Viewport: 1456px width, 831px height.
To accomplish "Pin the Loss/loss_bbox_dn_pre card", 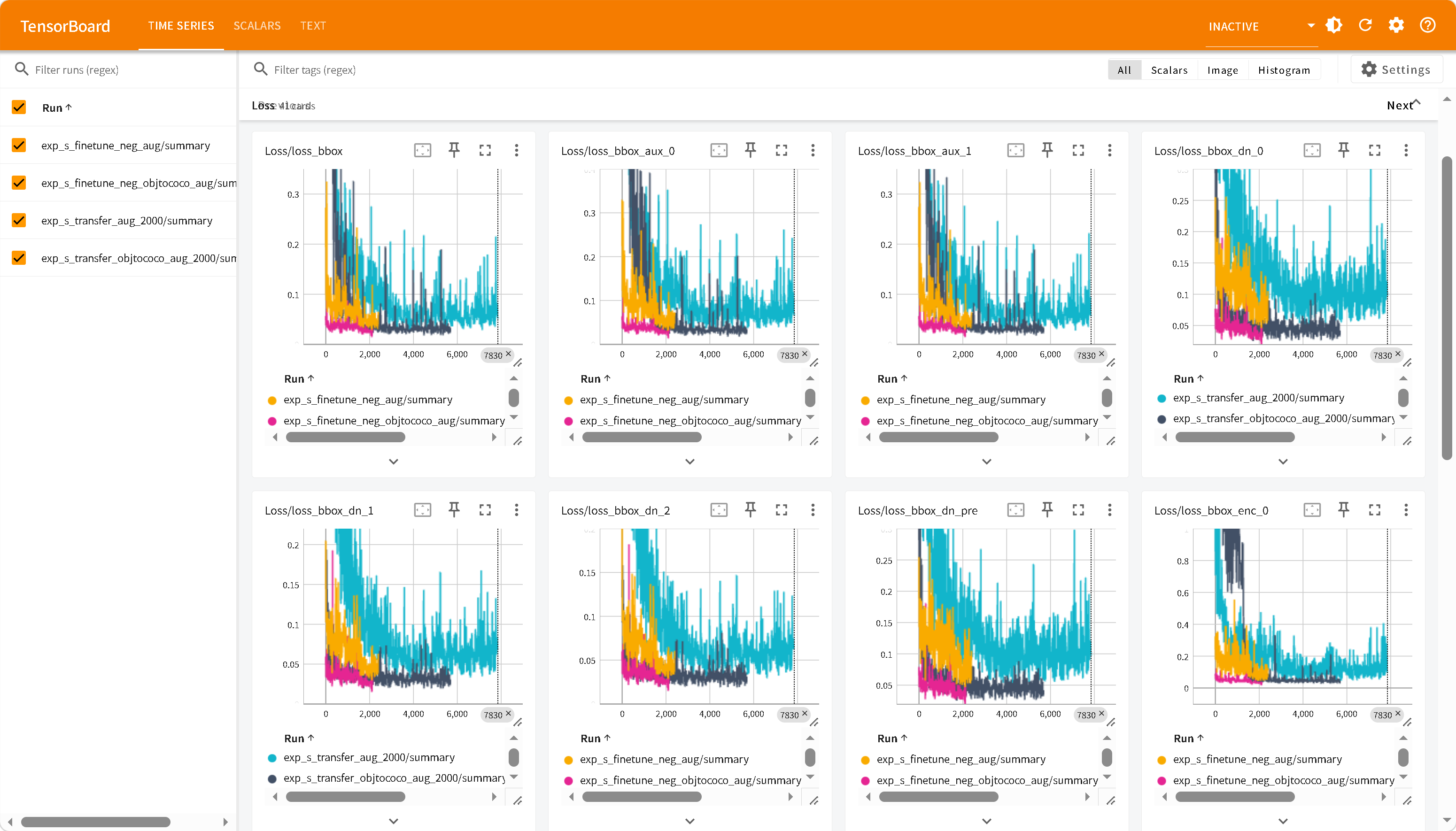I will click(x=1046, y=510).
